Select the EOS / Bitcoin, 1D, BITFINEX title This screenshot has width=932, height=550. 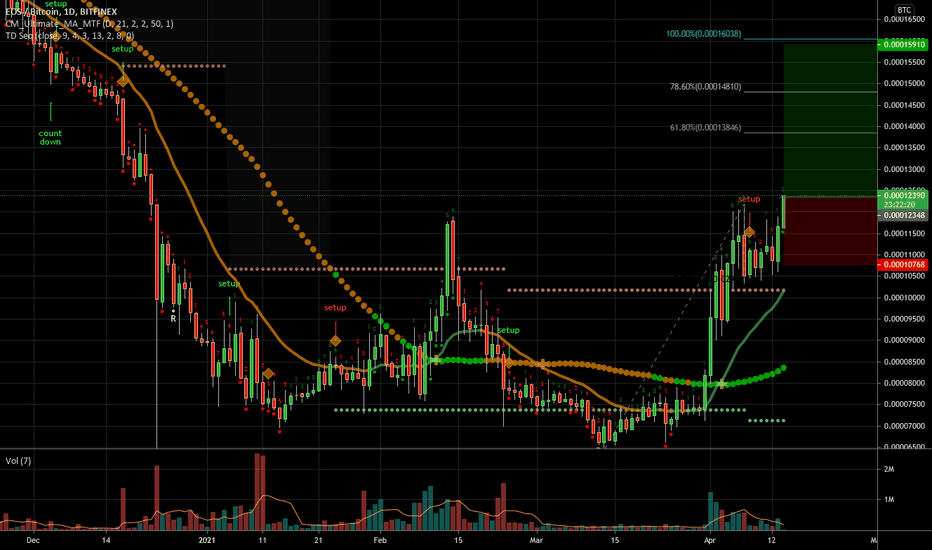[61, 12]
